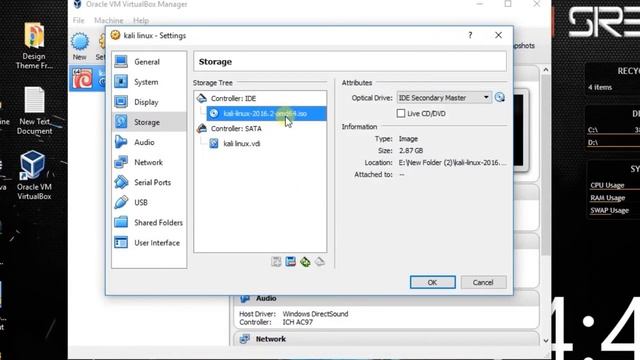Image resolution: width=640 pixels, height=360 pixels.
Task: Close the kali linux Settings dialog
Action: [x=498, y=36]
